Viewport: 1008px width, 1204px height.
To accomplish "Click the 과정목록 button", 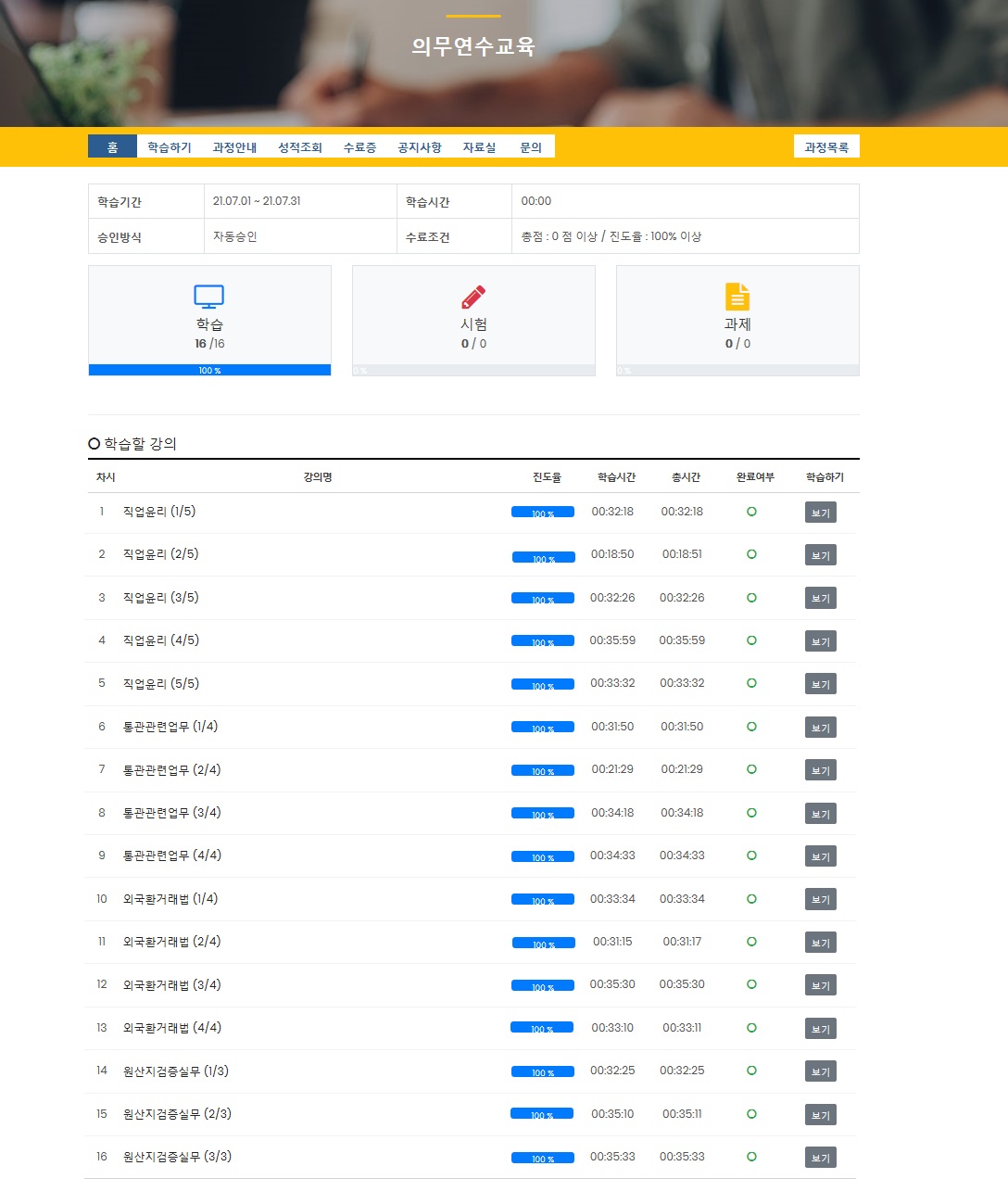I will pos(826,146).
